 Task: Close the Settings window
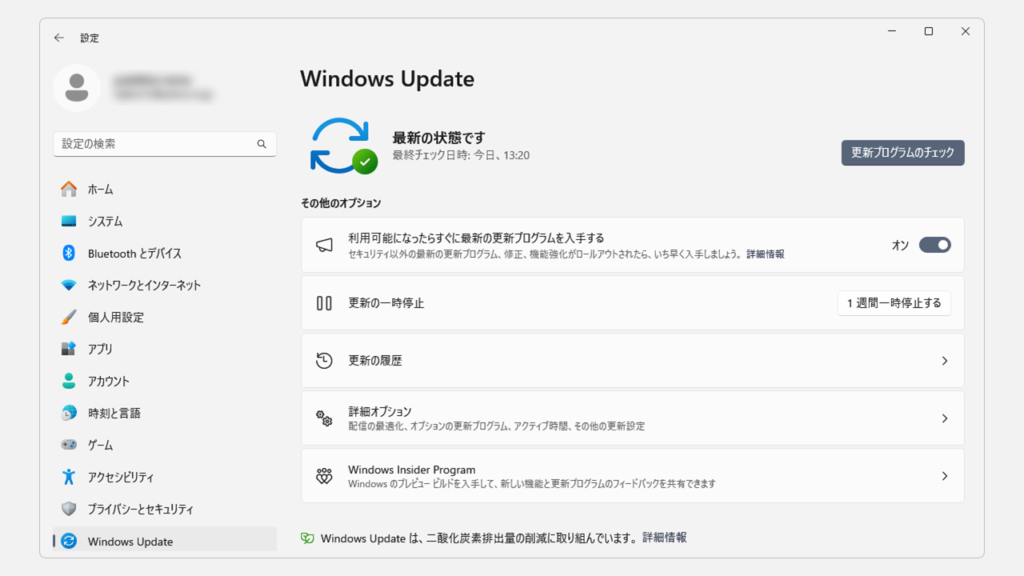click(x=965, y=31)
